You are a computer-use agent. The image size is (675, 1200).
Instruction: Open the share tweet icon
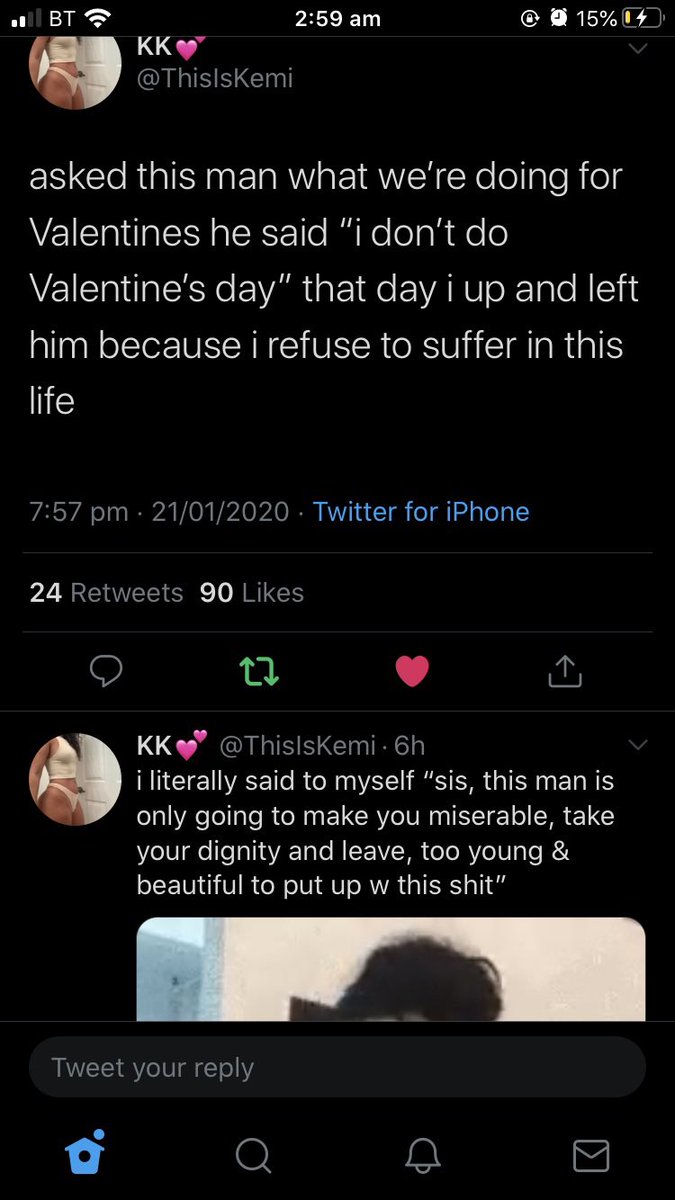(x=565, y=671)
